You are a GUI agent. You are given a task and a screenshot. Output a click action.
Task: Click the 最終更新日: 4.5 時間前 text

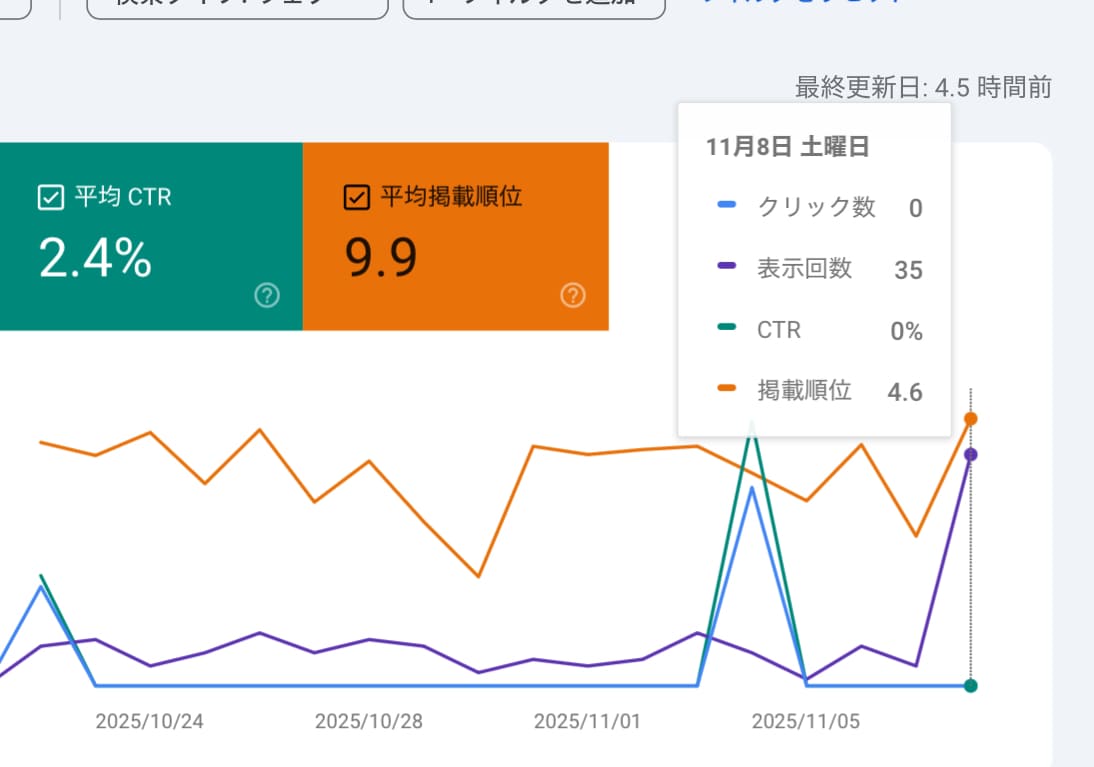click(923, 87)
